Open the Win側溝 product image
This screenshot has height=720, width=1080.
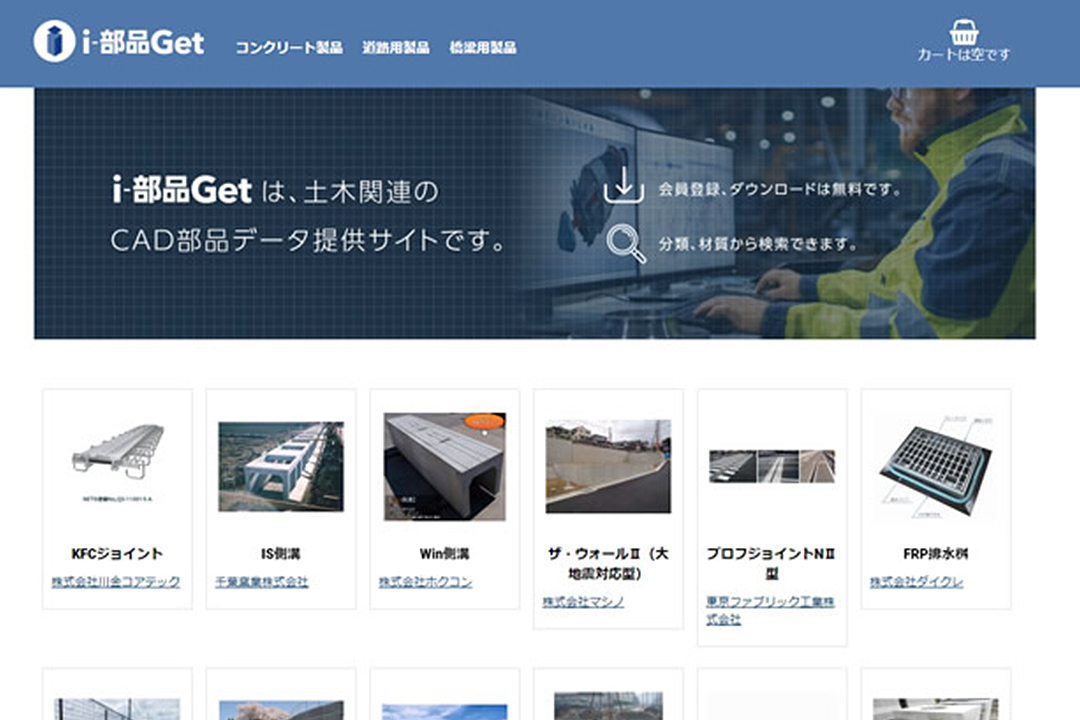click(445, 466)
